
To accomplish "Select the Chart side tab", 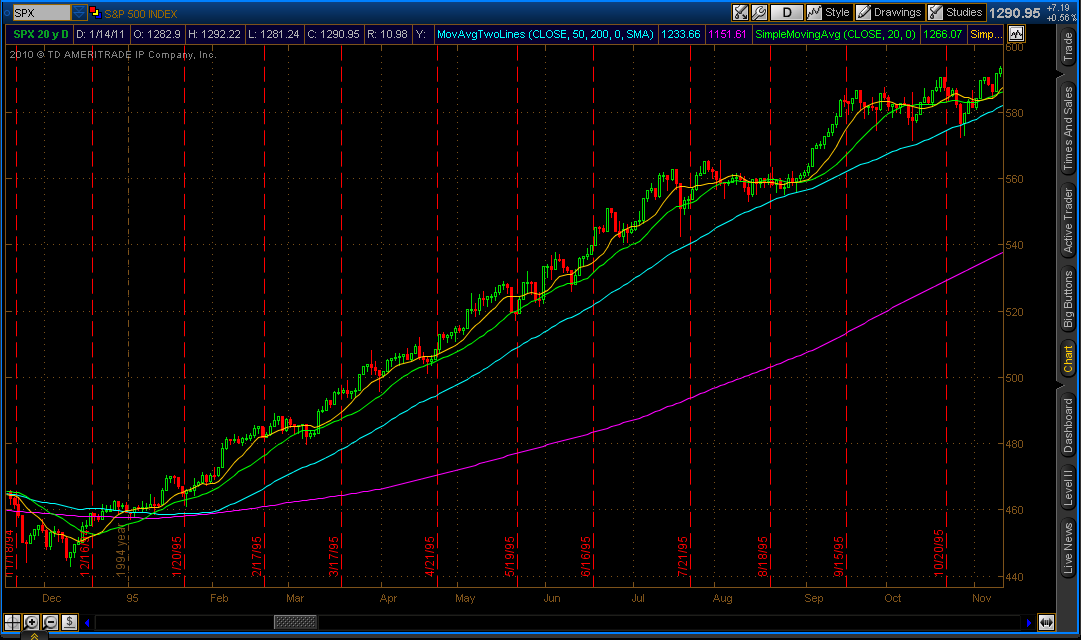I will [1068, 359].
